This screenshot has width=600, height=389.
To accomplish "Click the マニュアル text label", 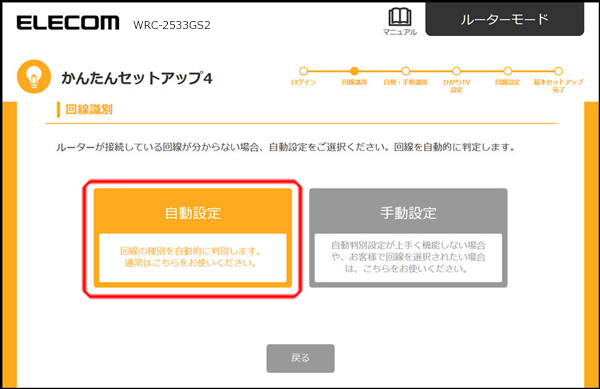I will [400, 33].
